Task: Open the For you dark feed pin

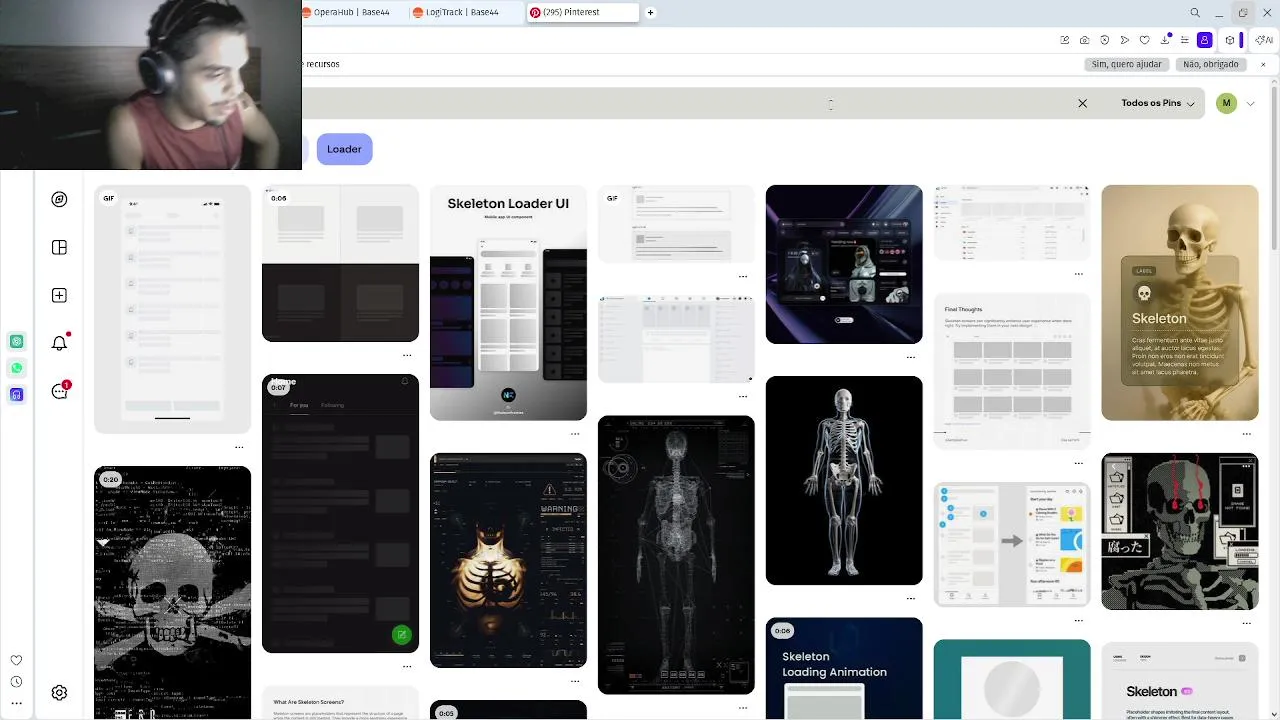Action: click(x=340, y=513)
